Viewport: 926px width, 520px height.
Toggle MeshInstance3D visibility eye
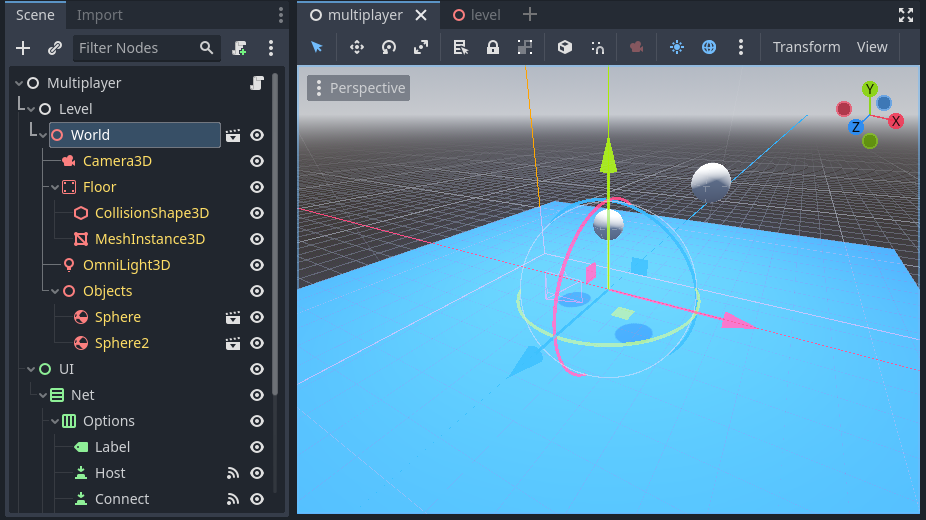(x=257, y=239)
